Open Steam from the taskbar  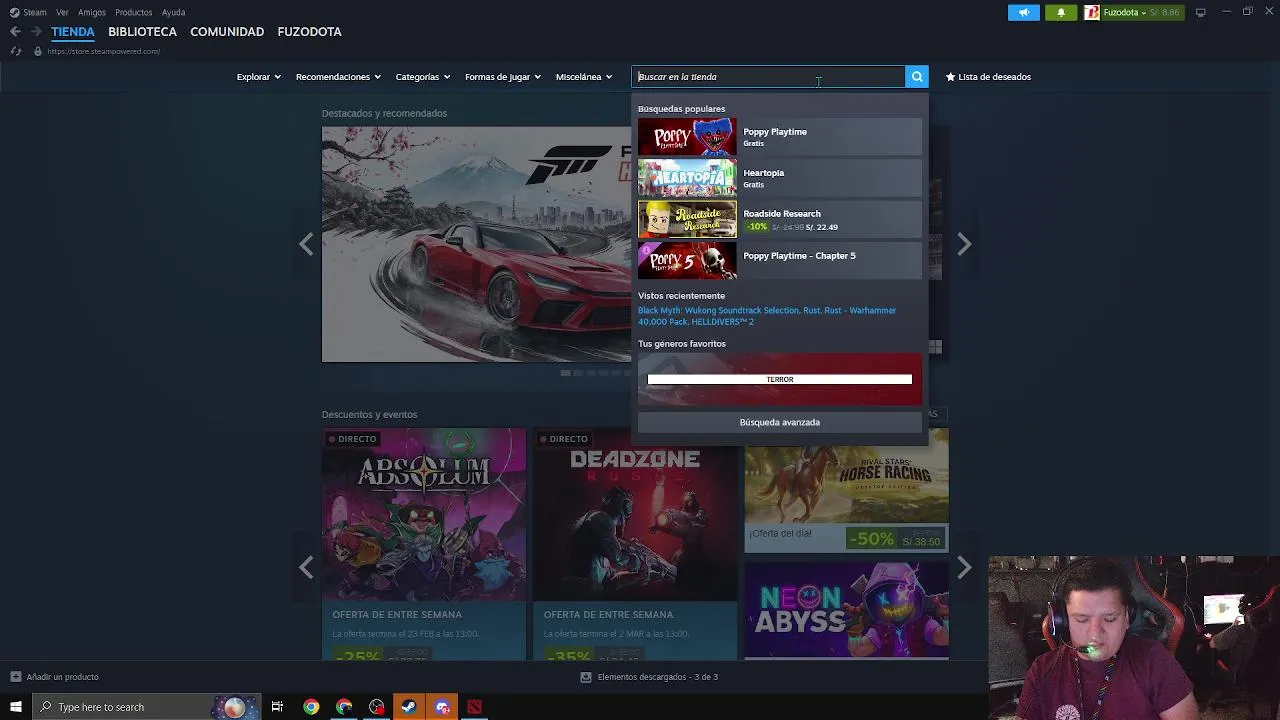tap(408, 707)
